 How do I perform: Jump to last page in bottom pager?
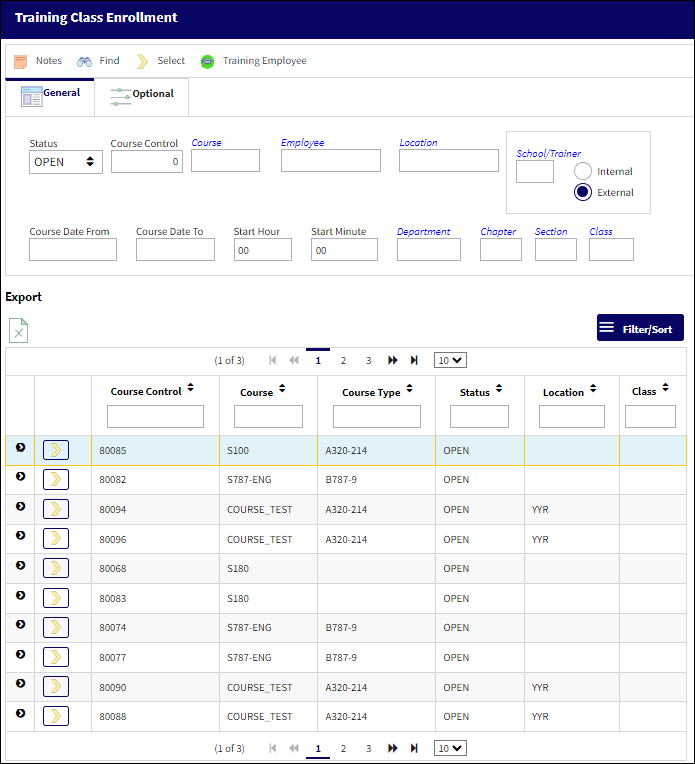(414, 748)
